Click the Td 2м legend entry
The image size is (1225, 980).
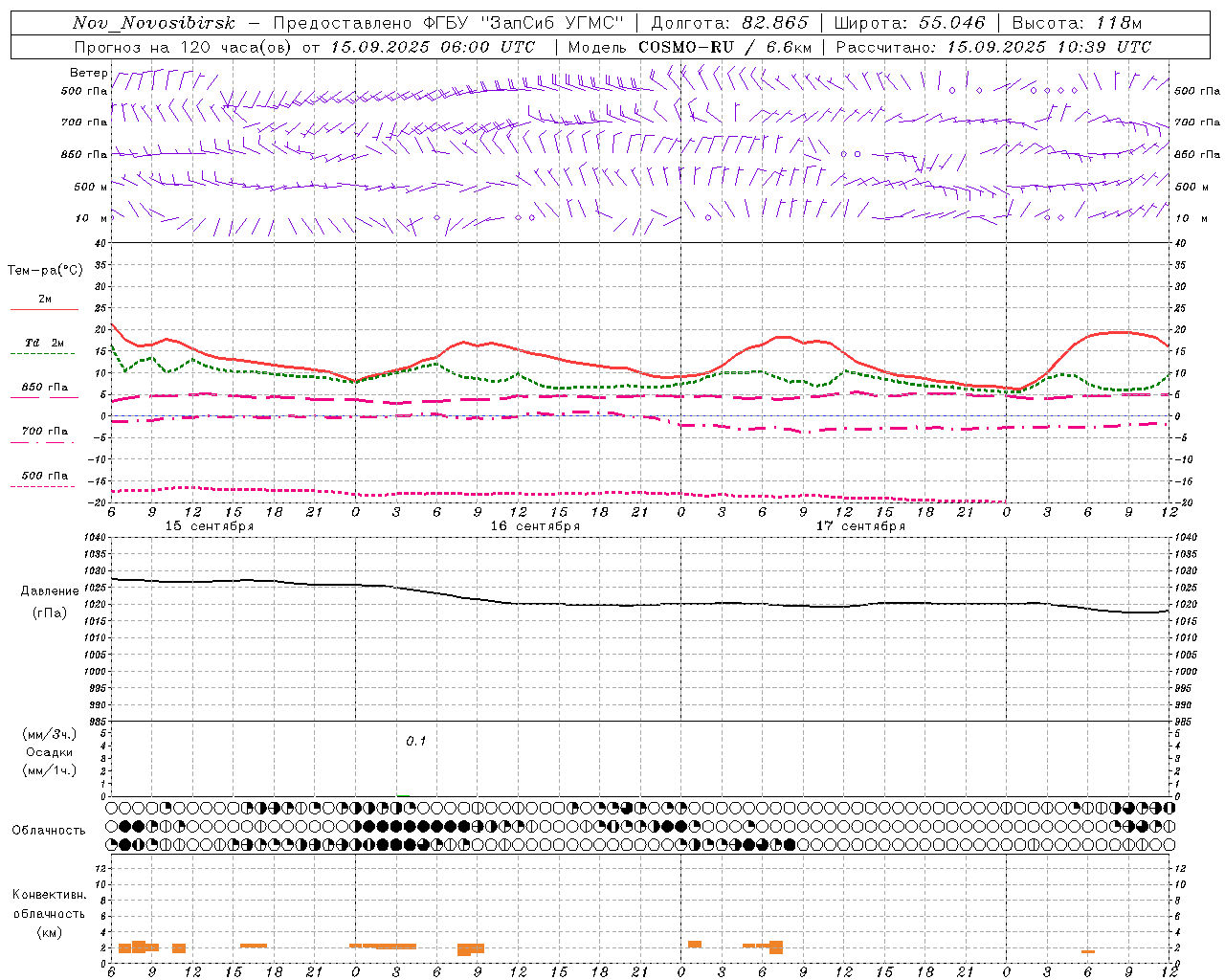(44, 343)
